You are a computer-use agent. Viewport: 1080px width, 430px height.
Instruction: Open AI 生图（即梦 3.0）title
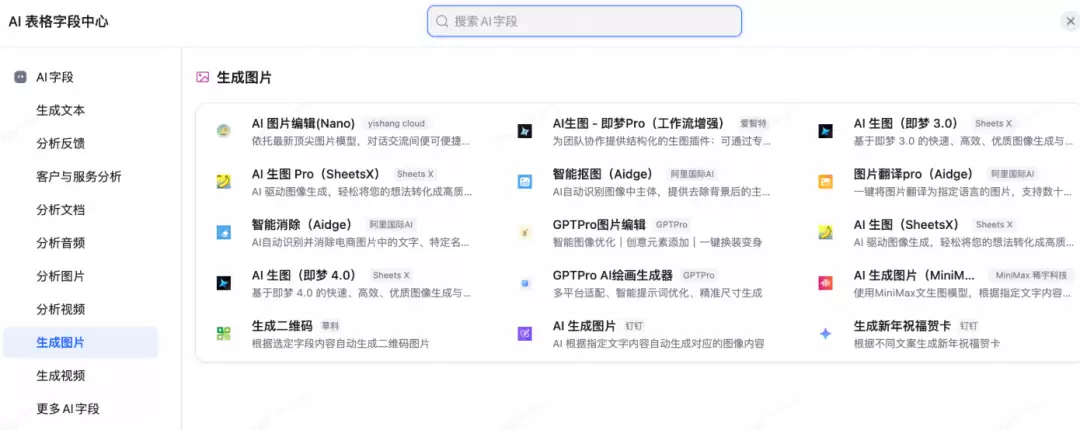906,123
